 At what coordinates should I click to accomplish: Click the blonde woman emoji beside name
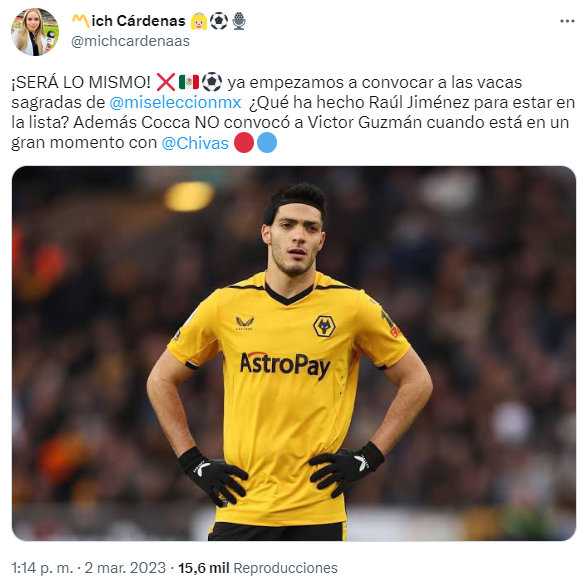click(x=199, y=21)
